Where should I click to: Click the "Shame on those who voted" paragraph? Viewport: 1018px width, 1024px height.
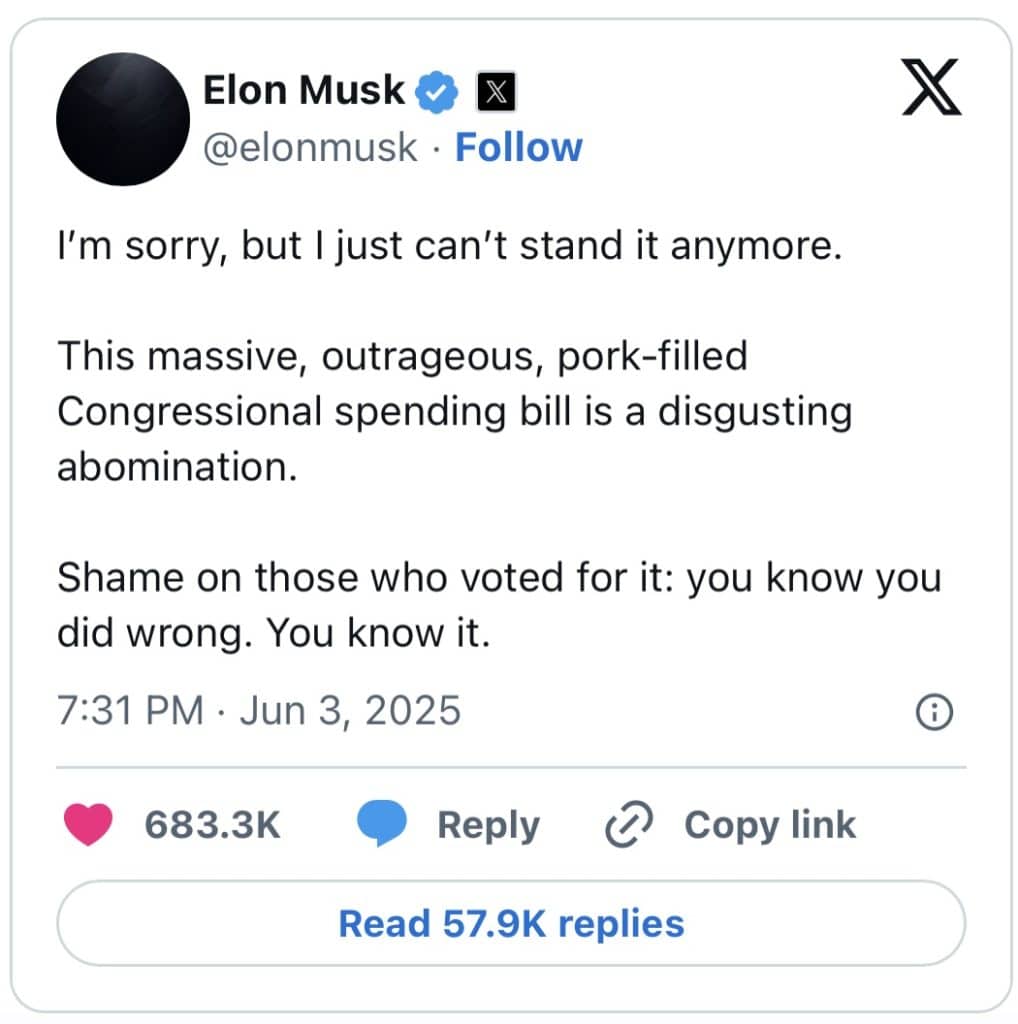[x=498, y=605]
